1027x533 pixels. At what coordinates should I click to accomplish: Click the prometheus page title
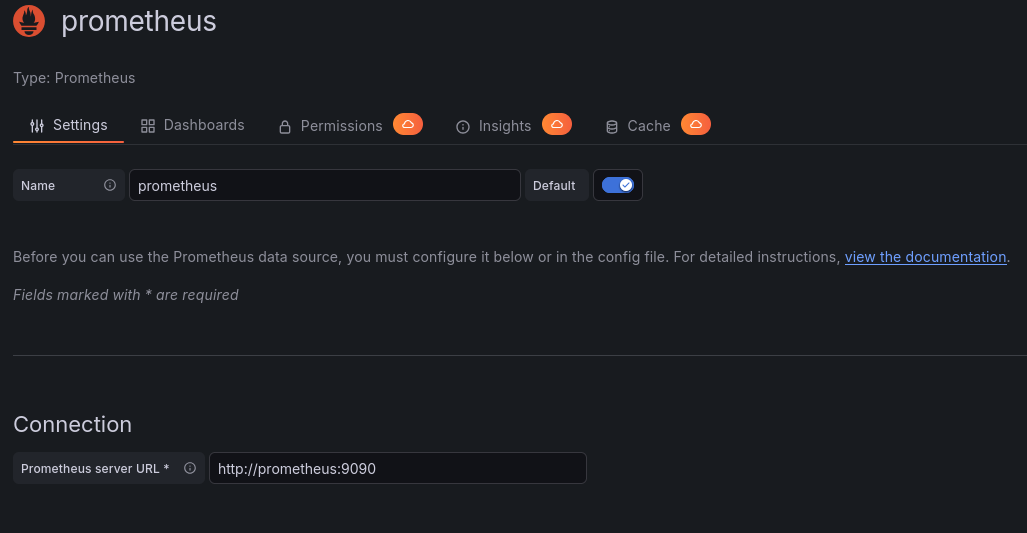[x=139, y=21]
